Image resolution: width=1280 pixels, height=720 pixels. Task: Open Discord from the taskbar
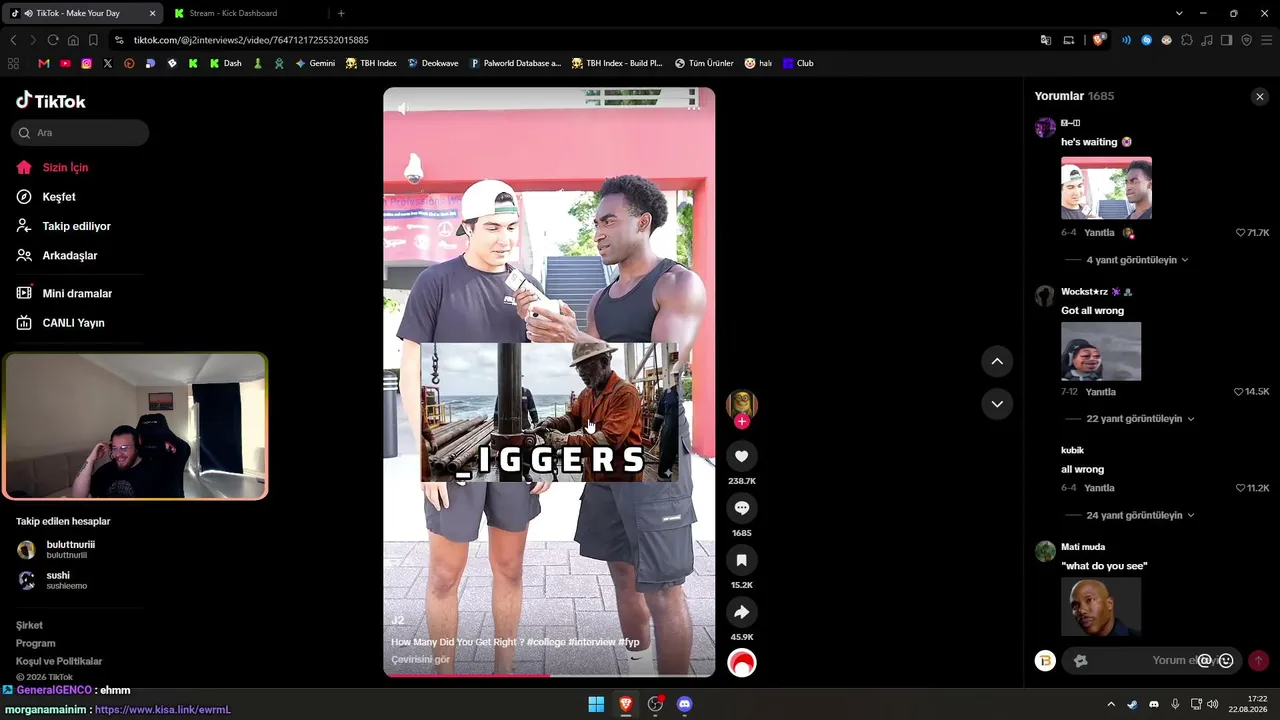coord(684,704)
